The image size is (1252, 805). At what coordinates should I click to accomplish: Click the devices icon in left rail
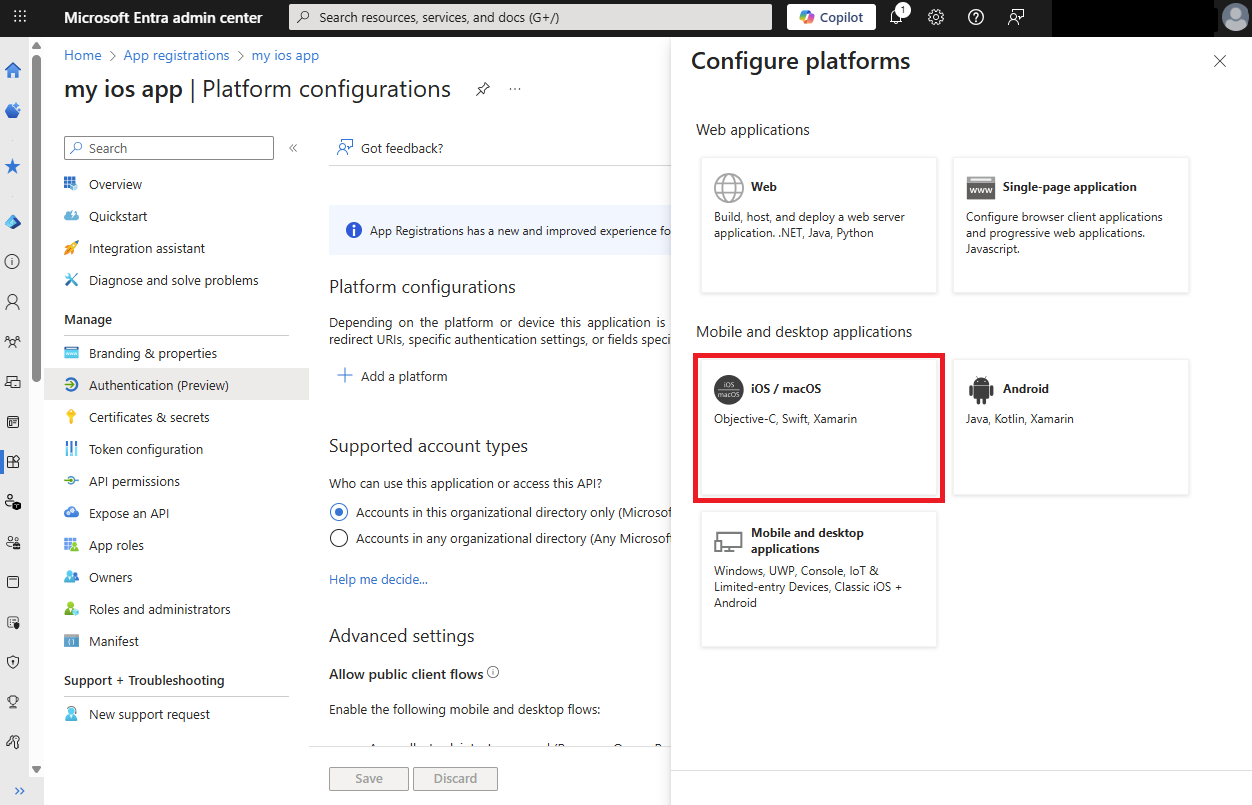13,381
